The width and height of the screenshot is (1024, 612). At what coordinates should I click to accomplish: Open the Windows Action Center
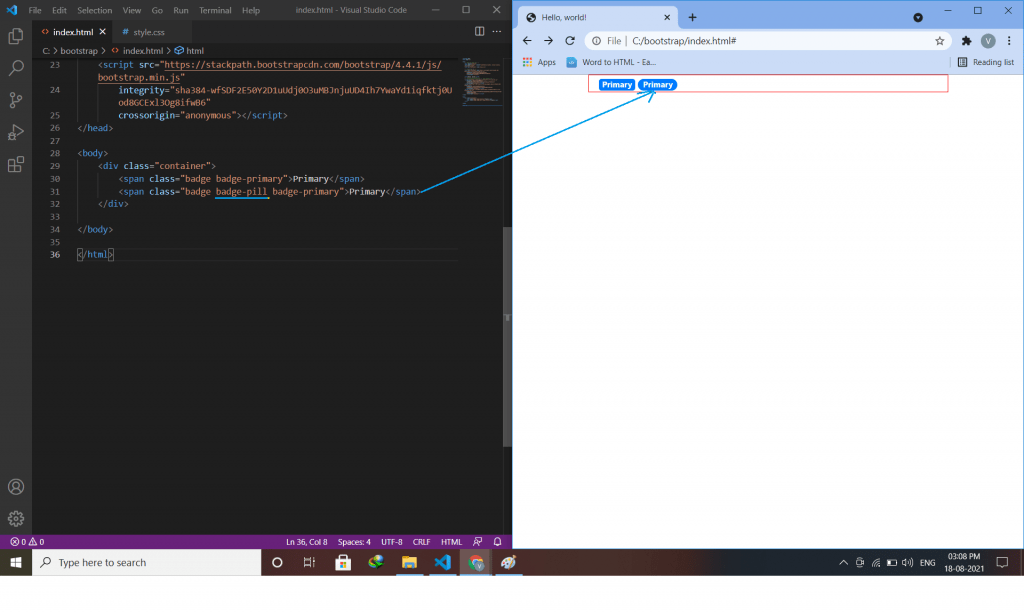pos(1002,562)
